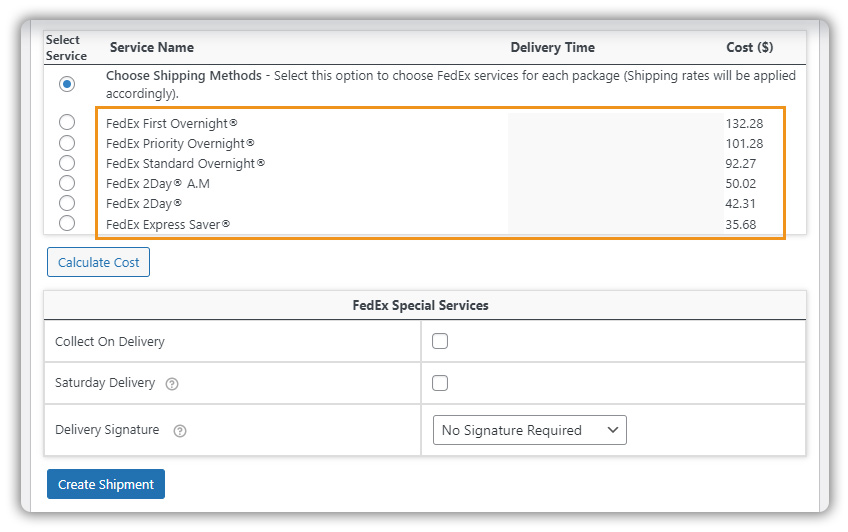Click the Choose Shipping Methods description text
The image size is (848, 532).
[450, 84]
